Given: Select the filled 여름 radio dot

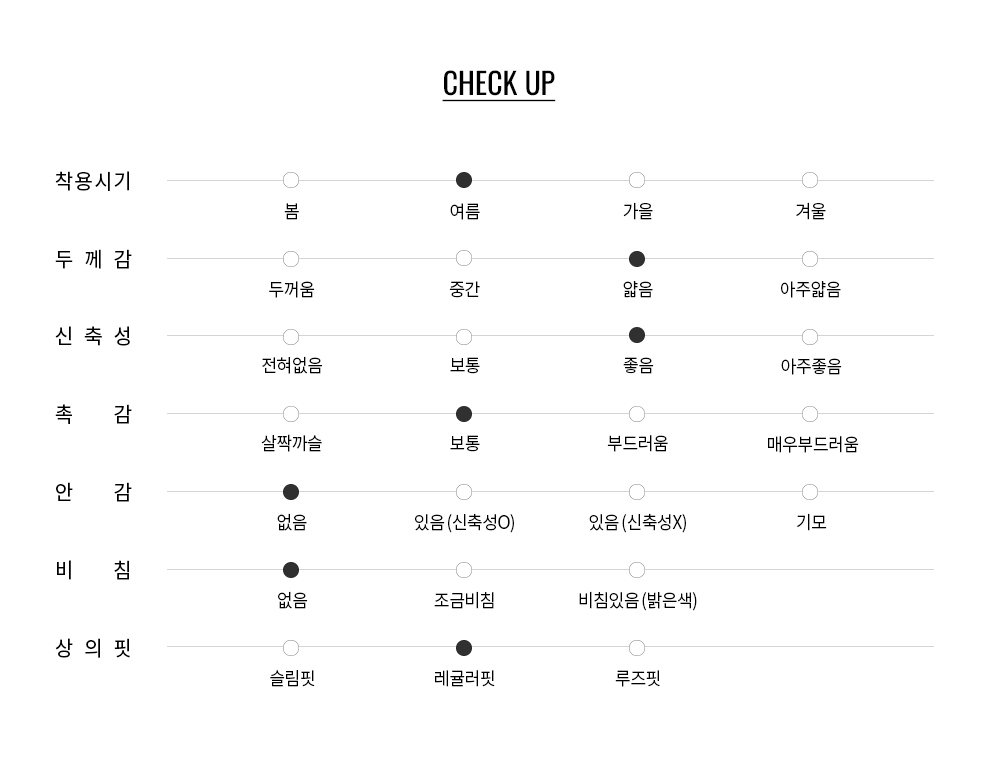Looking at the screenshot, I should (x=464, y=180).
